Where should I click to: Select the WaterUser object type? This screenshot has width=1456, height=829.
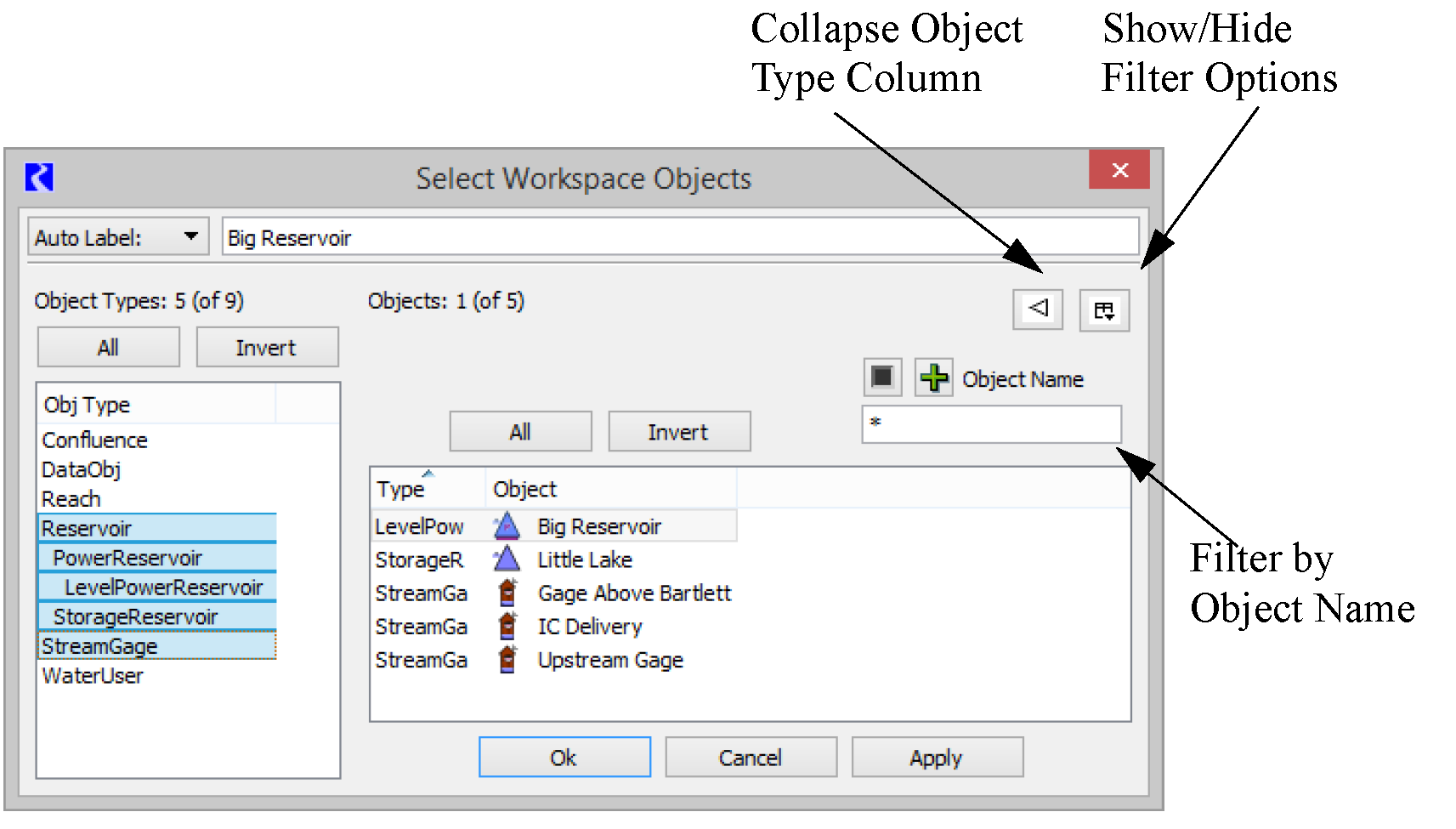pyautogui.click(x=93, y=676)
